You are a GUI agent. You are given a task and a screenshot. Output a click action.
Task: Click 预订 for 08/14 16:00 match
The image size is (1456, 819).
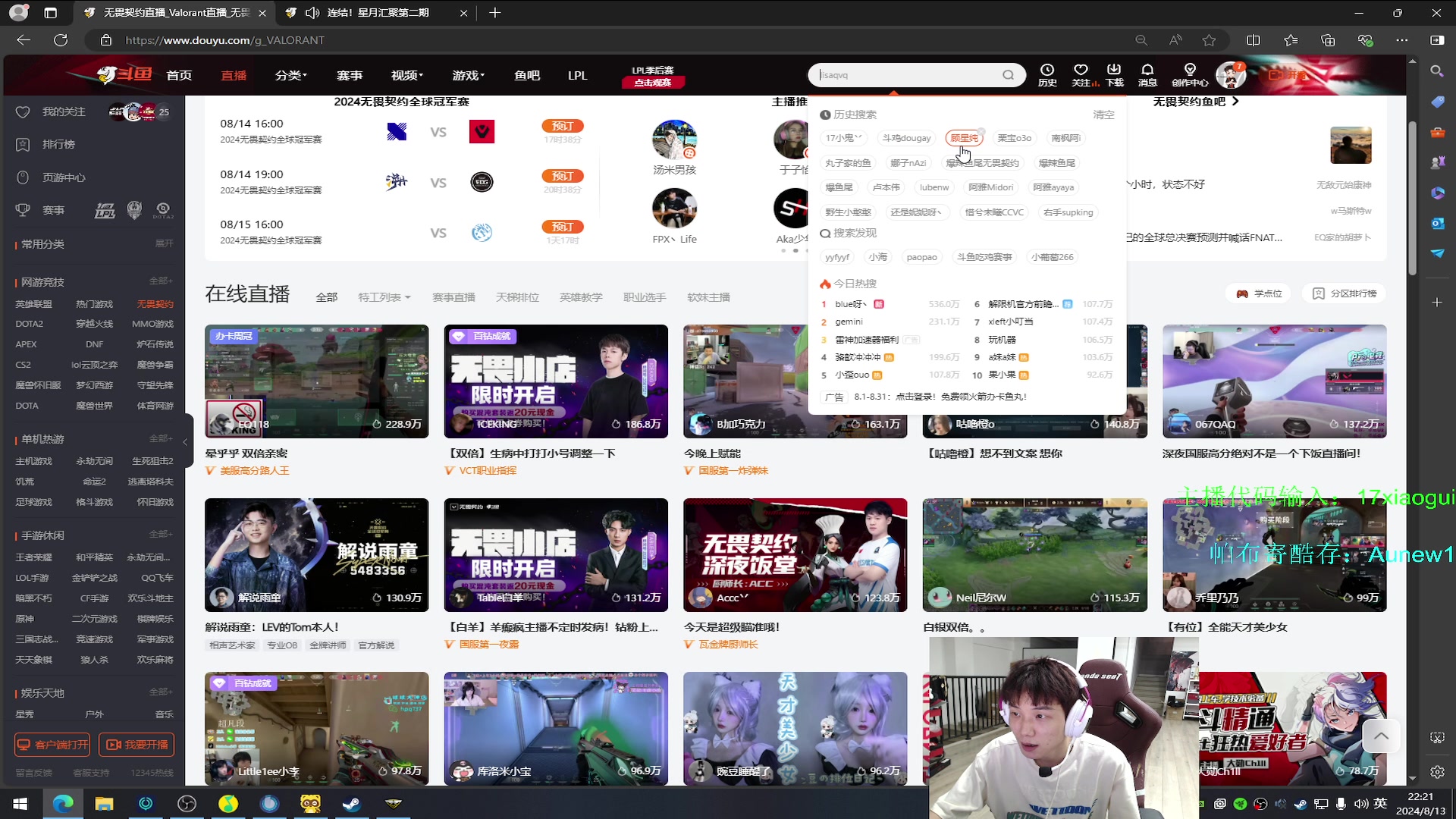click(563, 126)
